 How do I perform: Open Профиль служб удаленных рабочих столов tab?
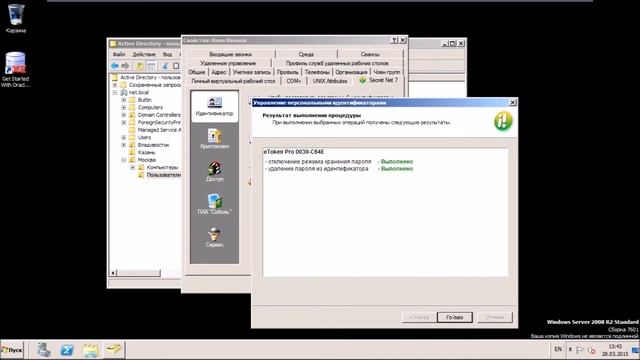click(x=337, y=63)
